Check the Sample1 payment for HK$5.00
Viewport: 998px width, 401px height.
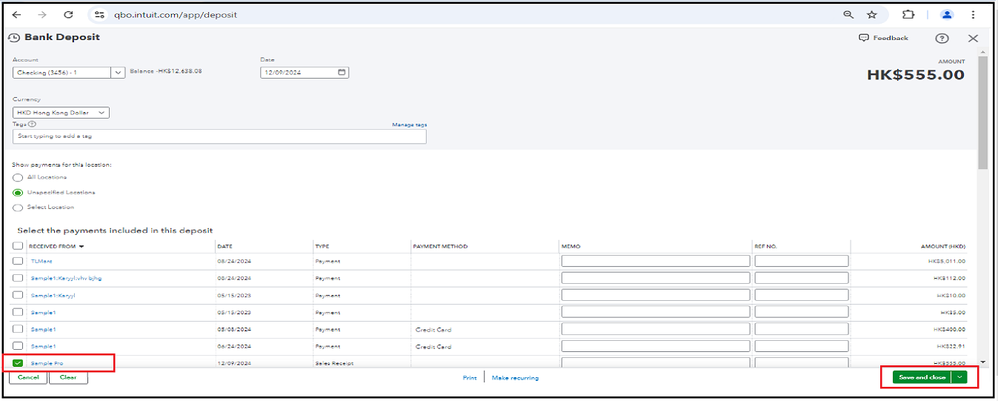click(18, 313)
